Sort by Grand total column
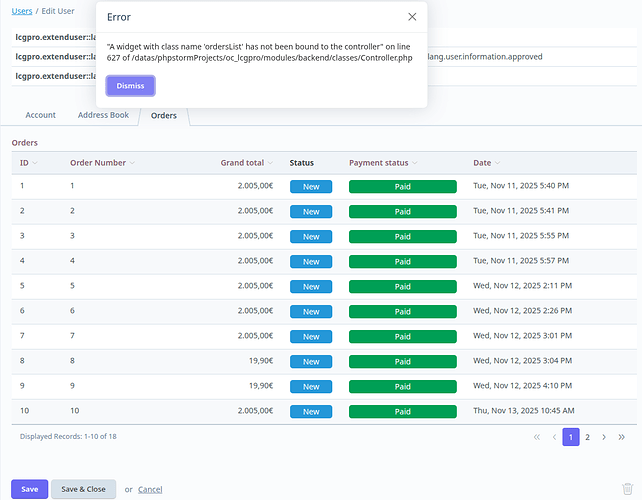 click(x=243, y=162)
